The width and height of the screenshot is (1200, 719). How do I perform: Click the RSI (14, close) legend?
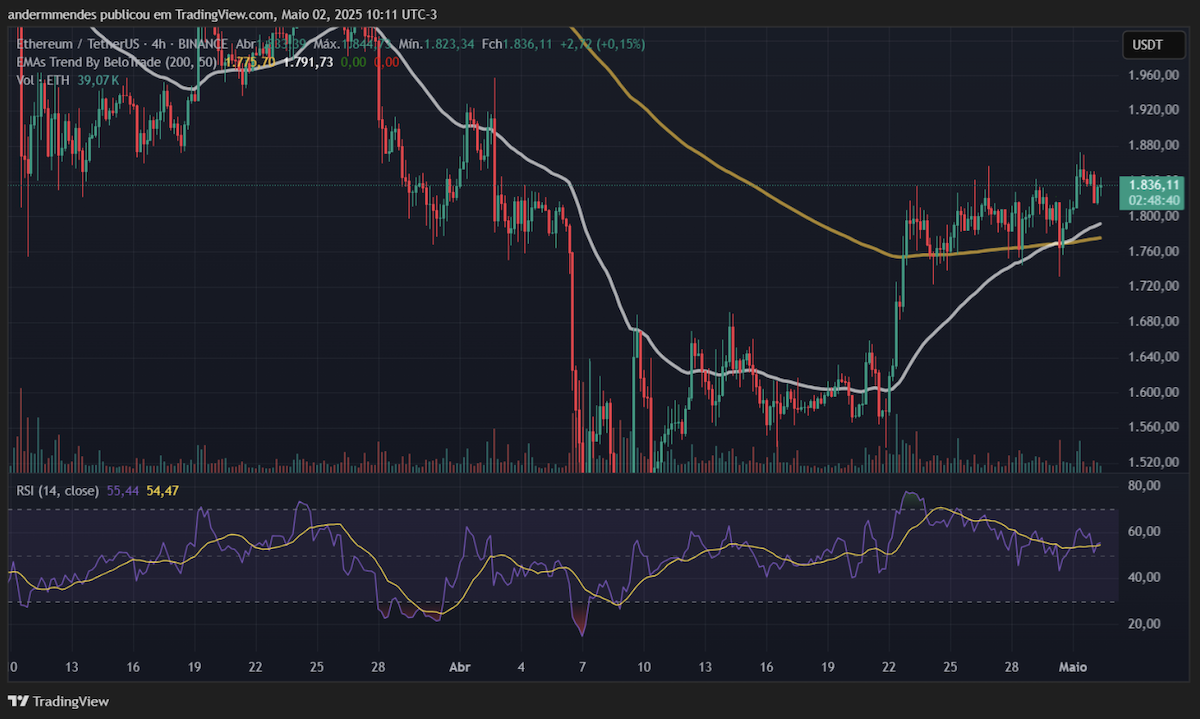tap(56, 490)
